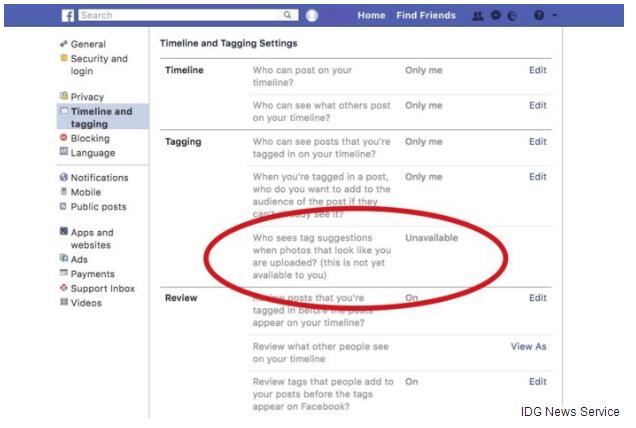Image resolution: width=636 pixels, height=428 pixels.
Task: Edit review tags people add setting
Action: 537,382
